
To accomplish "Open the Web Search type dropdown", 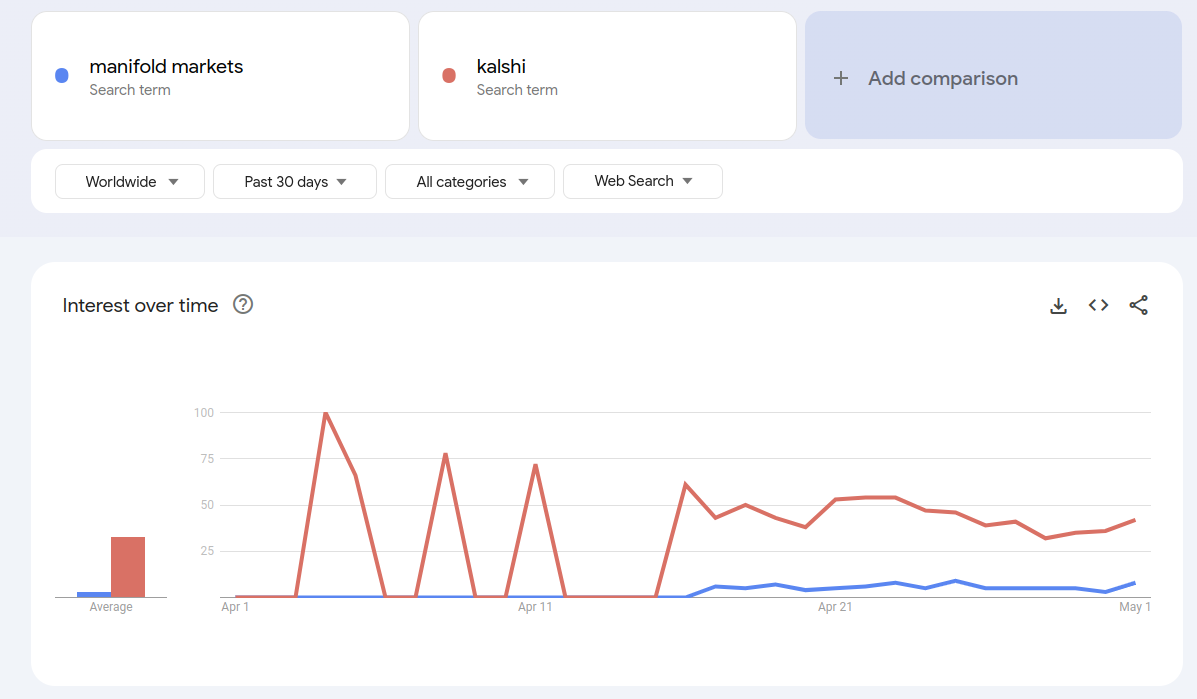I will [x=643, y=182].
